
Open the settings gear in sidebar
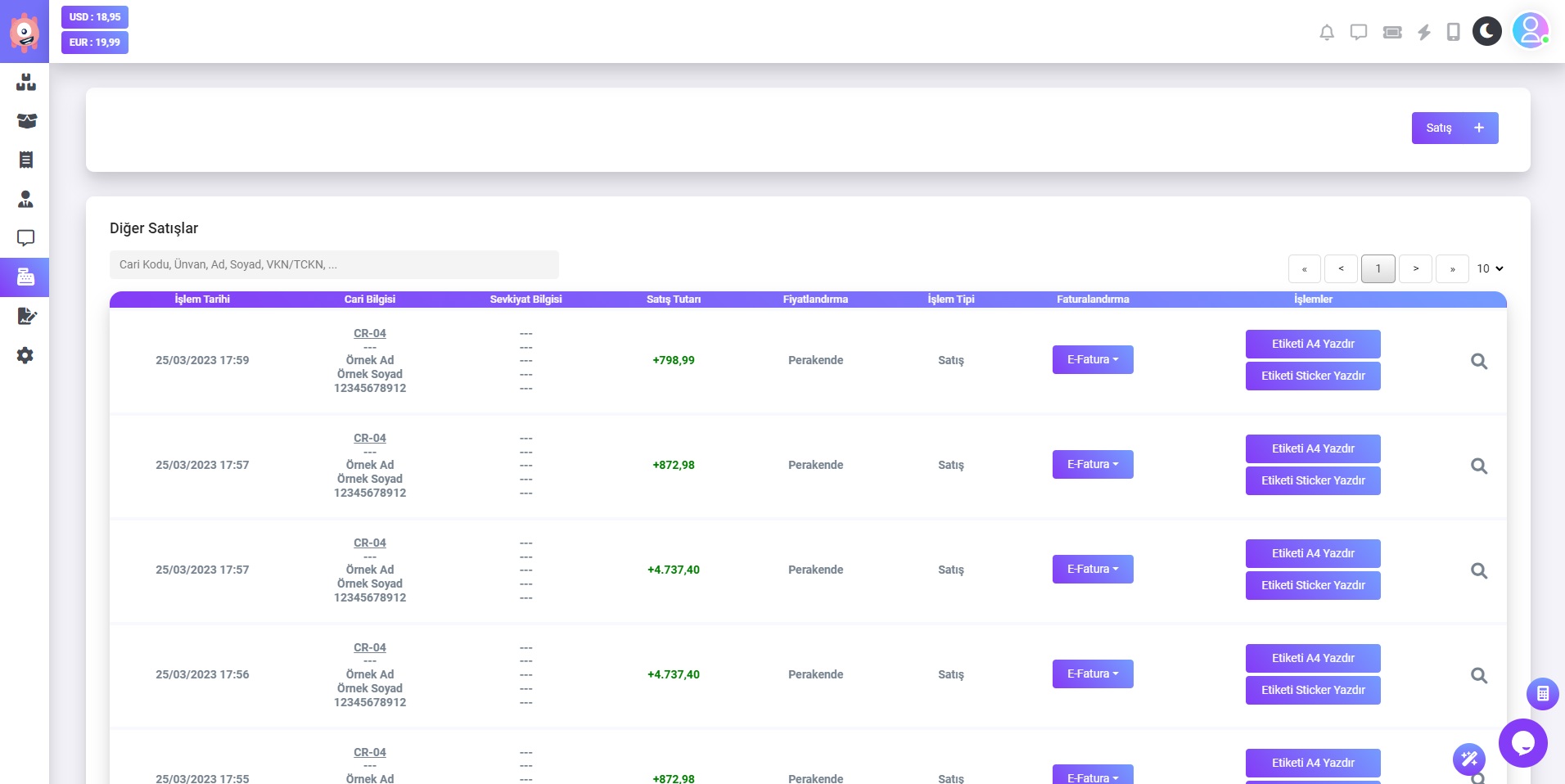click(25, 355)
